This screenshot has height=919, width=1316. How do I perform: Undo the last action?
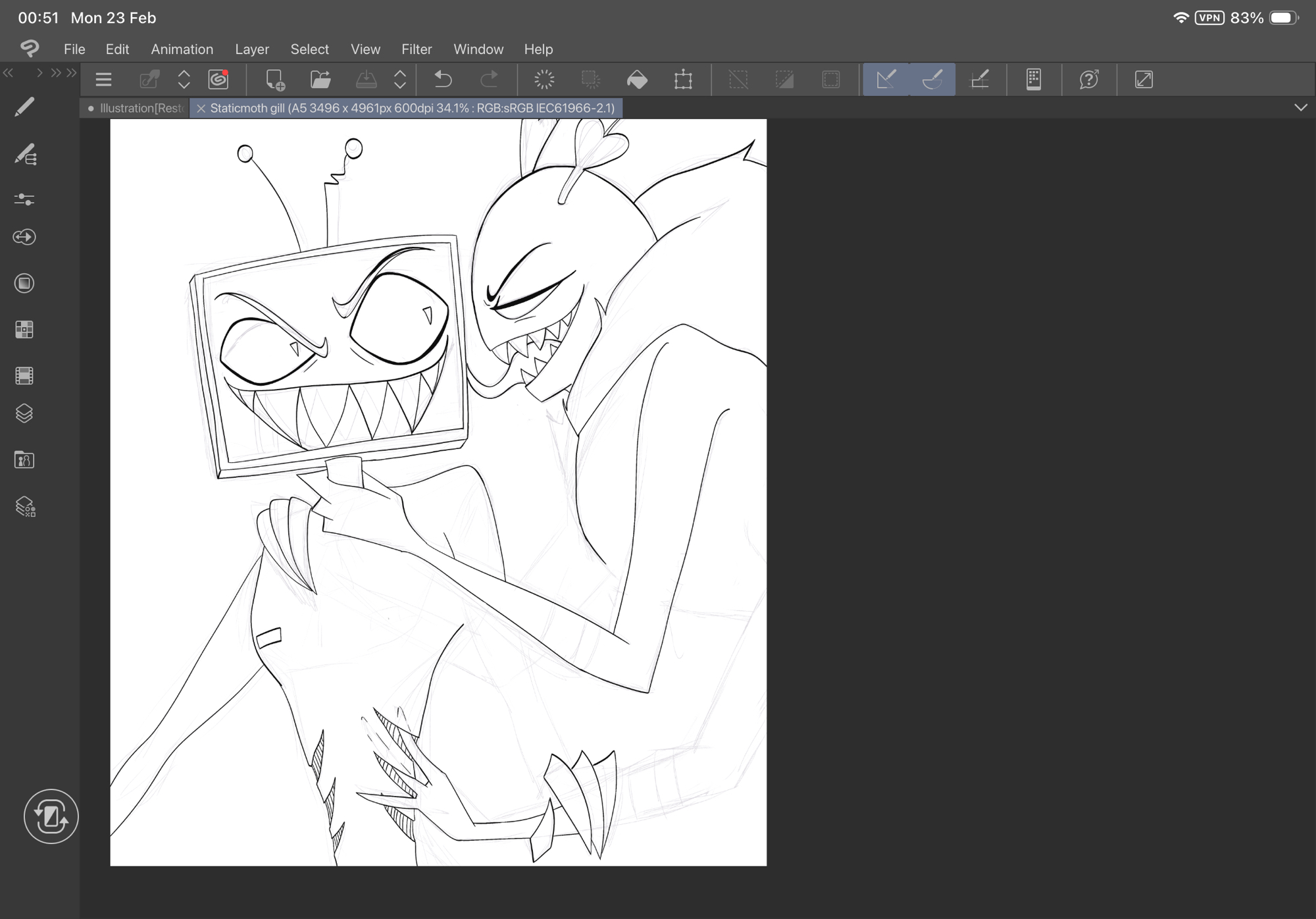(x=443, y=80)
